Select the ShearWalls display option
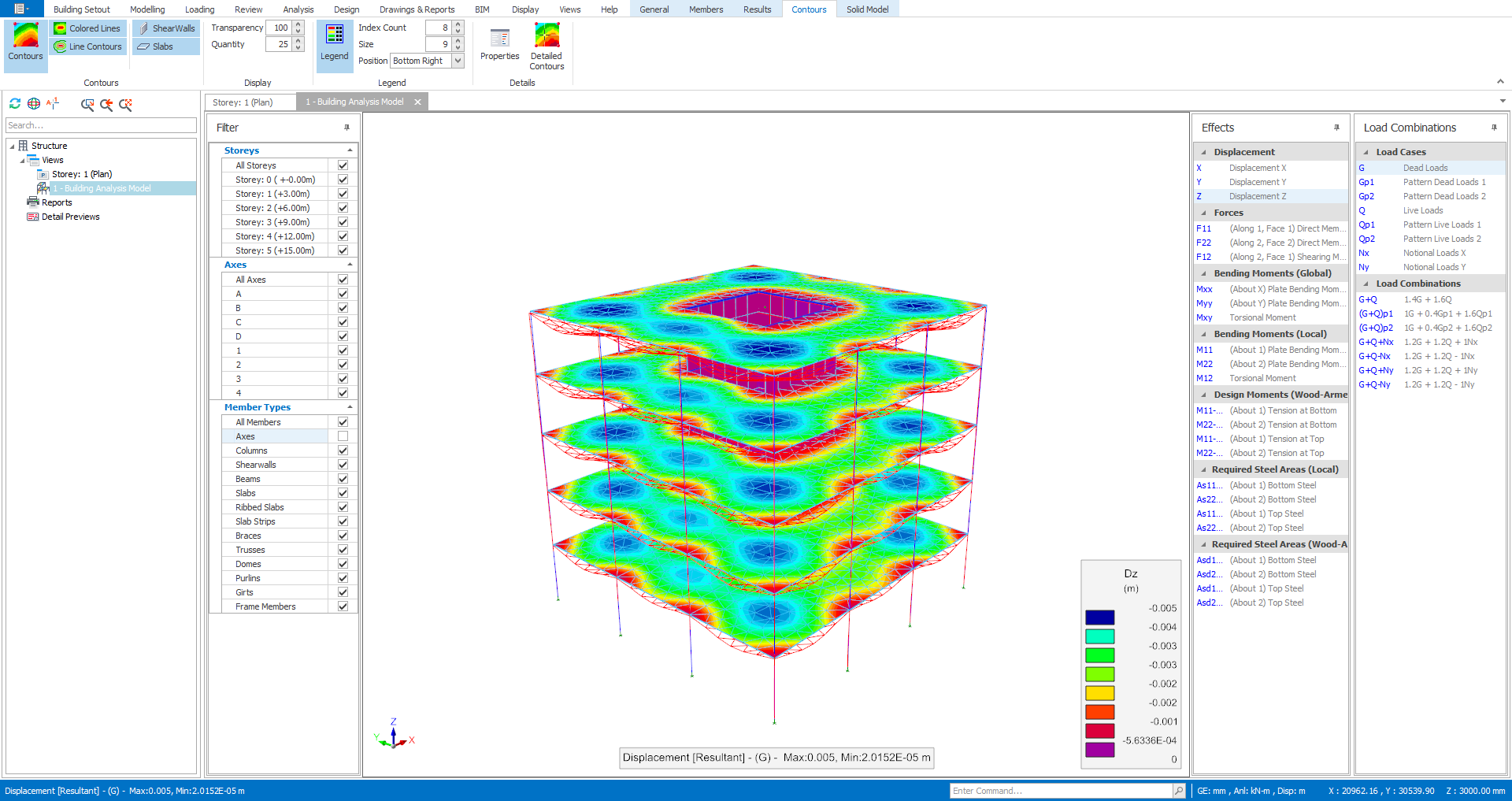The image size is (1512, 801). (x=165, y=28)
